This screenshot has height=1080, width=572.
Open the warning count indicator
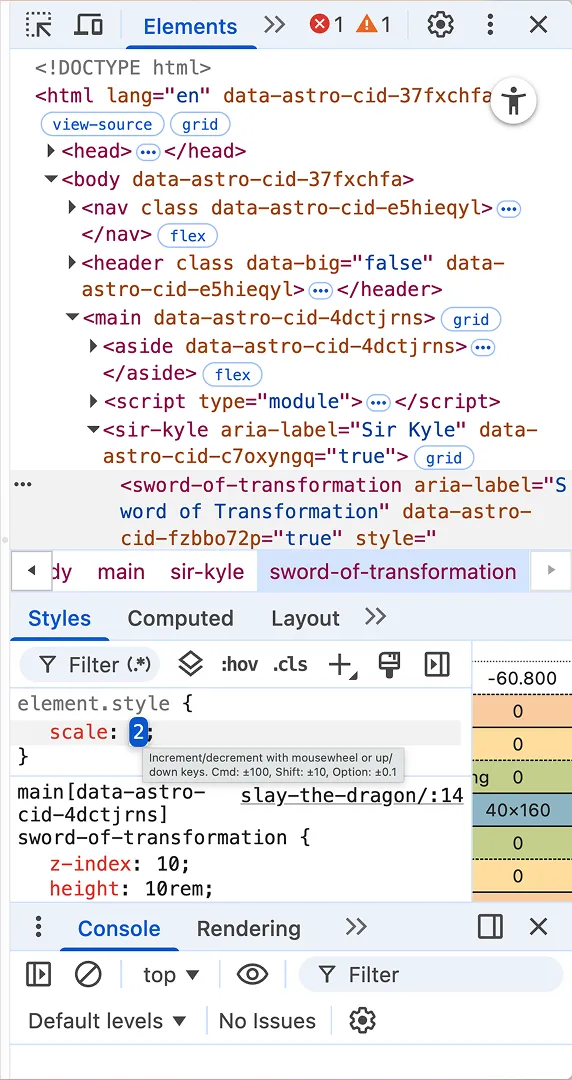pyautogui.click(x=374, y=25)
